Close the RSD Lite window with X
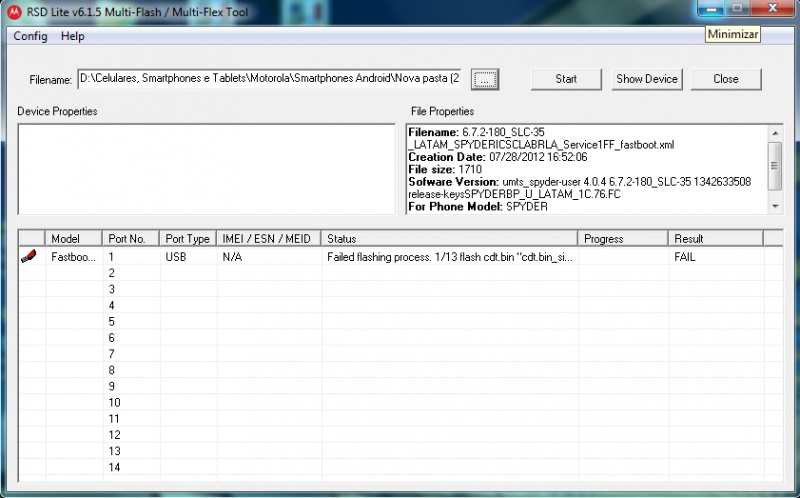Image resolution: width=800 pixels, height=498 pixels. [x=772, y=9]
